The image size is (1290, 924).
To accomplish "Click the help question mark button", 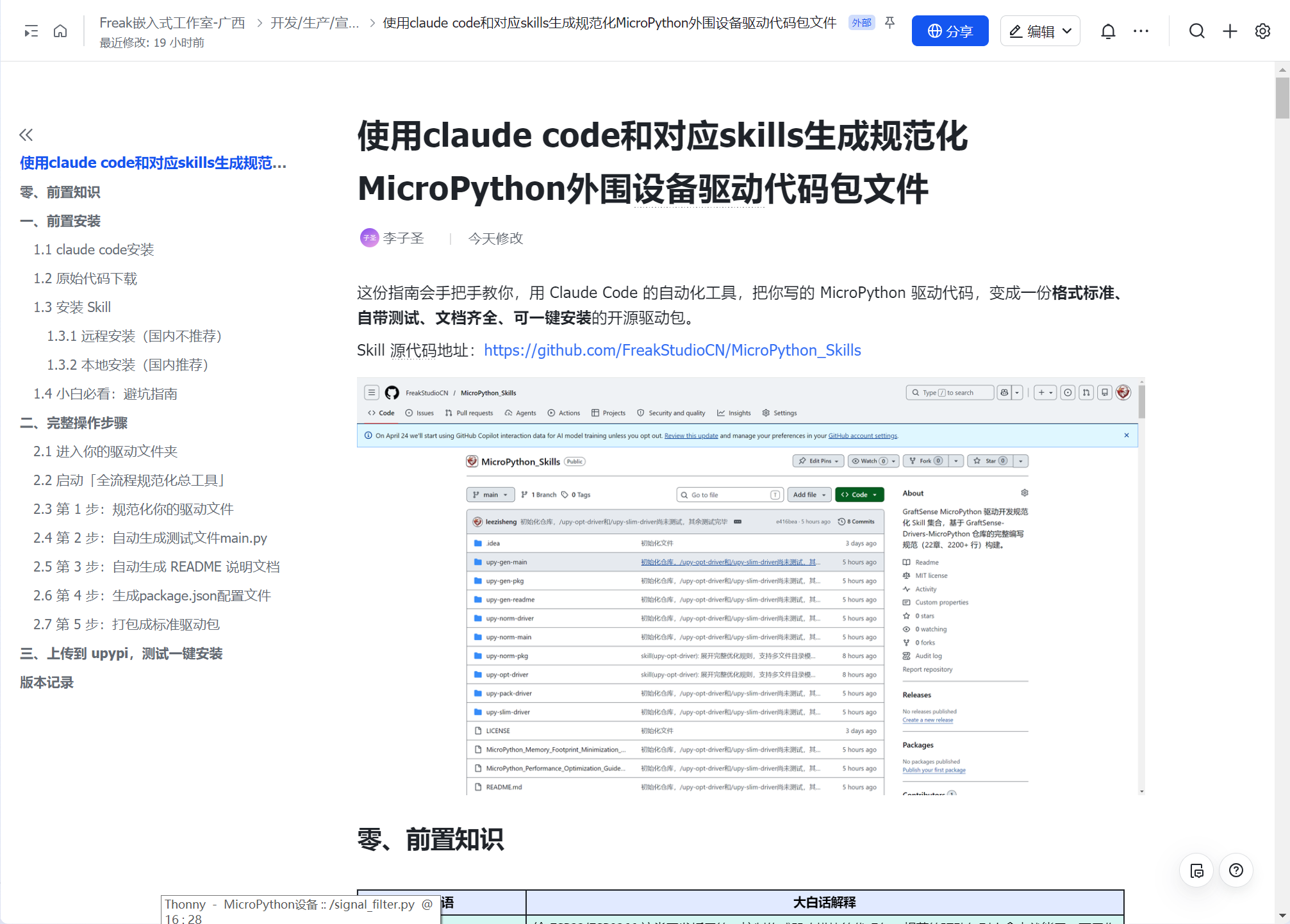I will 1236,870.
